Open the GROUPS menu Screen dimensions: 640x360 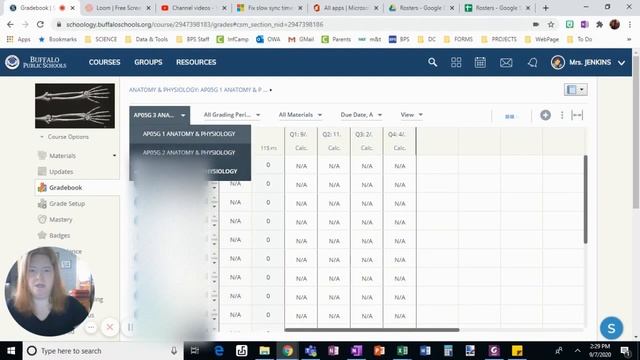click(x=148, y=62)
